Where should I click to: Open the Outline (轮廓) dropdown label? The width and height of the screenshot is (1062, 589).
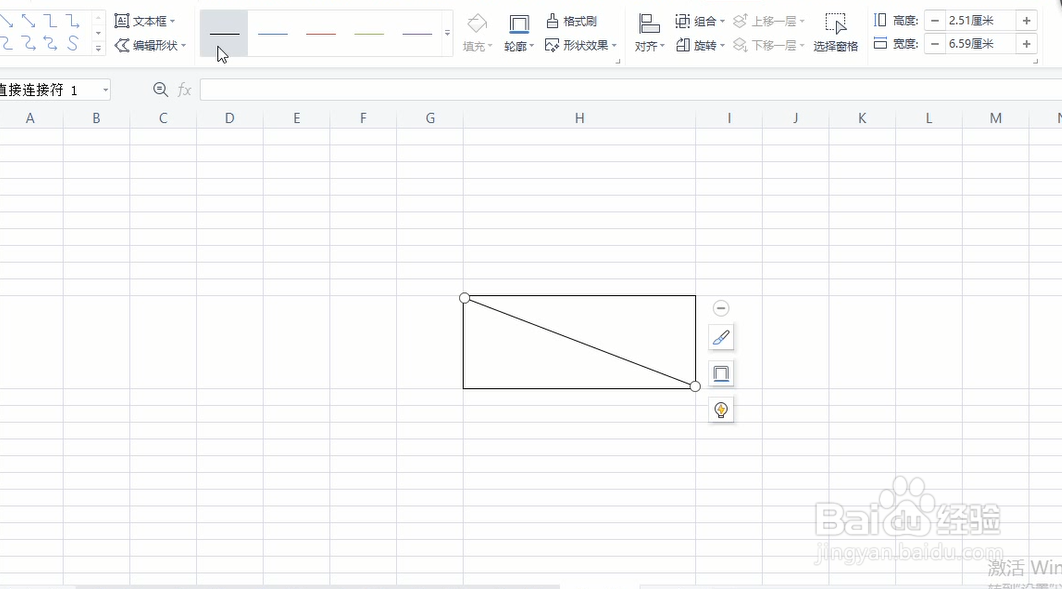[519, 46]
